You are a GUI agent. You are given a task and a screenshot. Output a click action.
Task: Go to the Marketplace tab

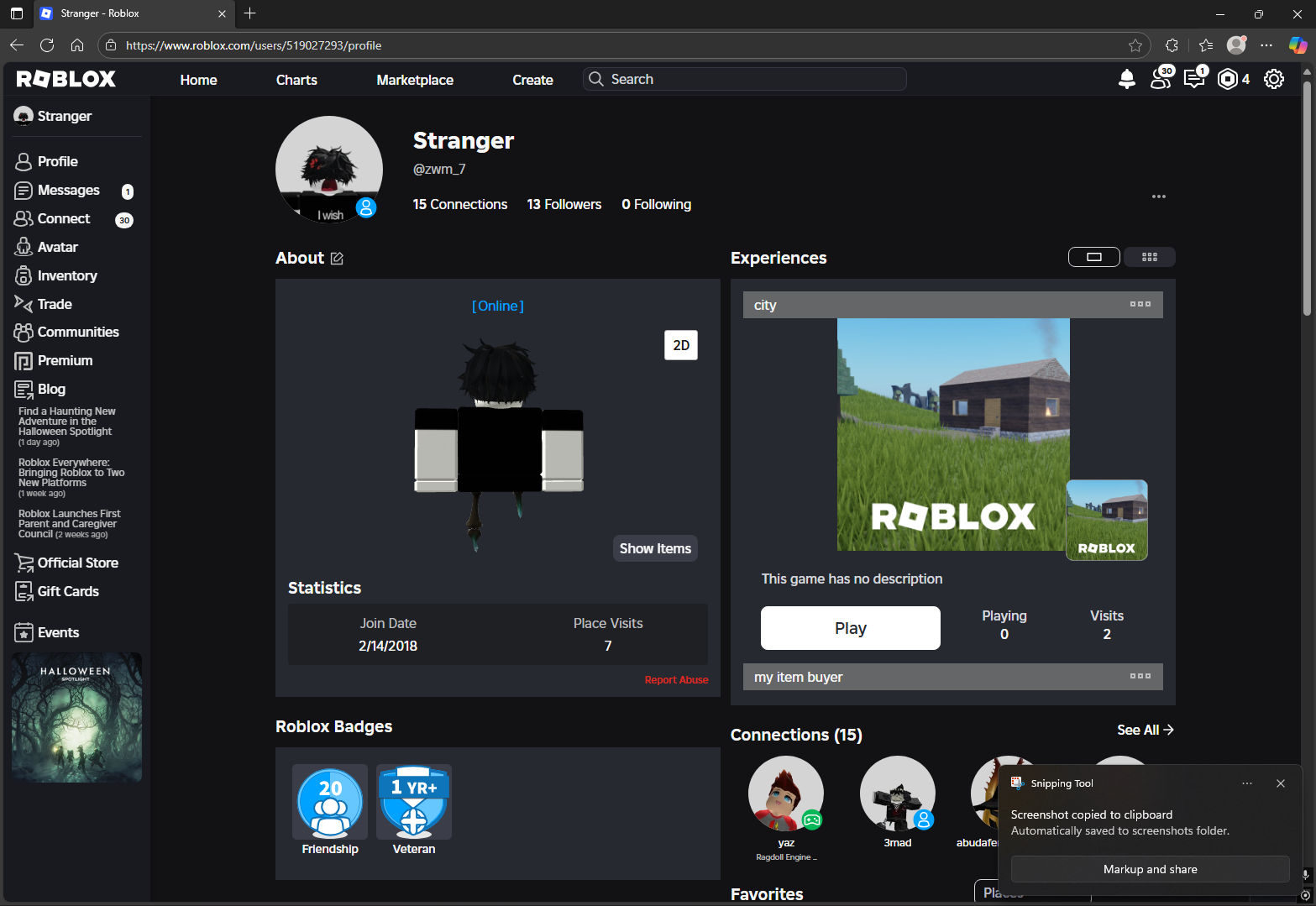pos(415,80)
